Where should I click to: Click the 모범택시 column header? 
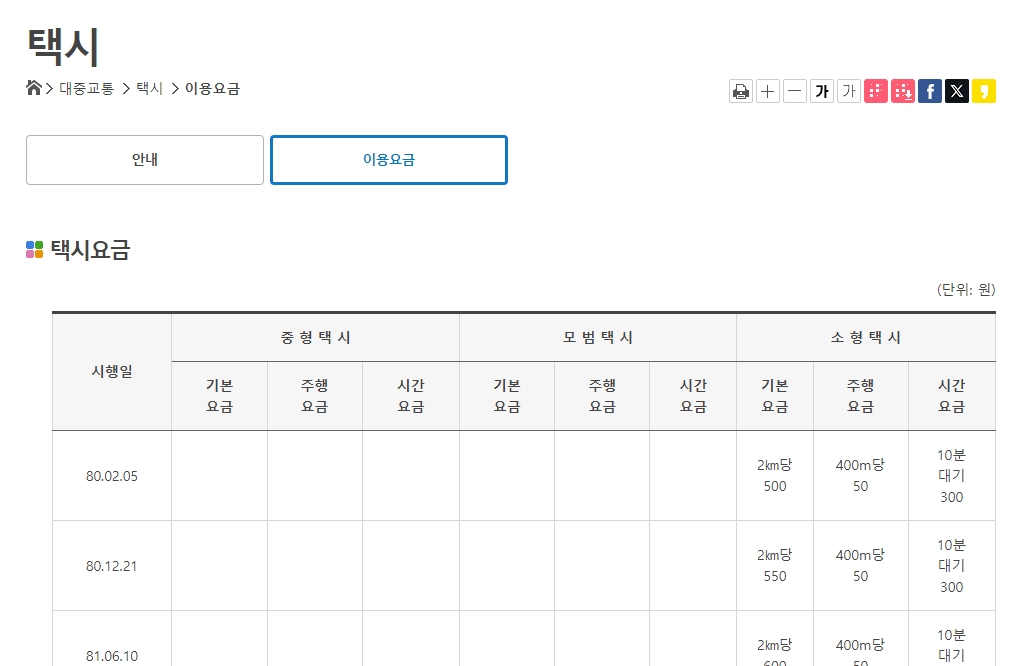point(597,337)
